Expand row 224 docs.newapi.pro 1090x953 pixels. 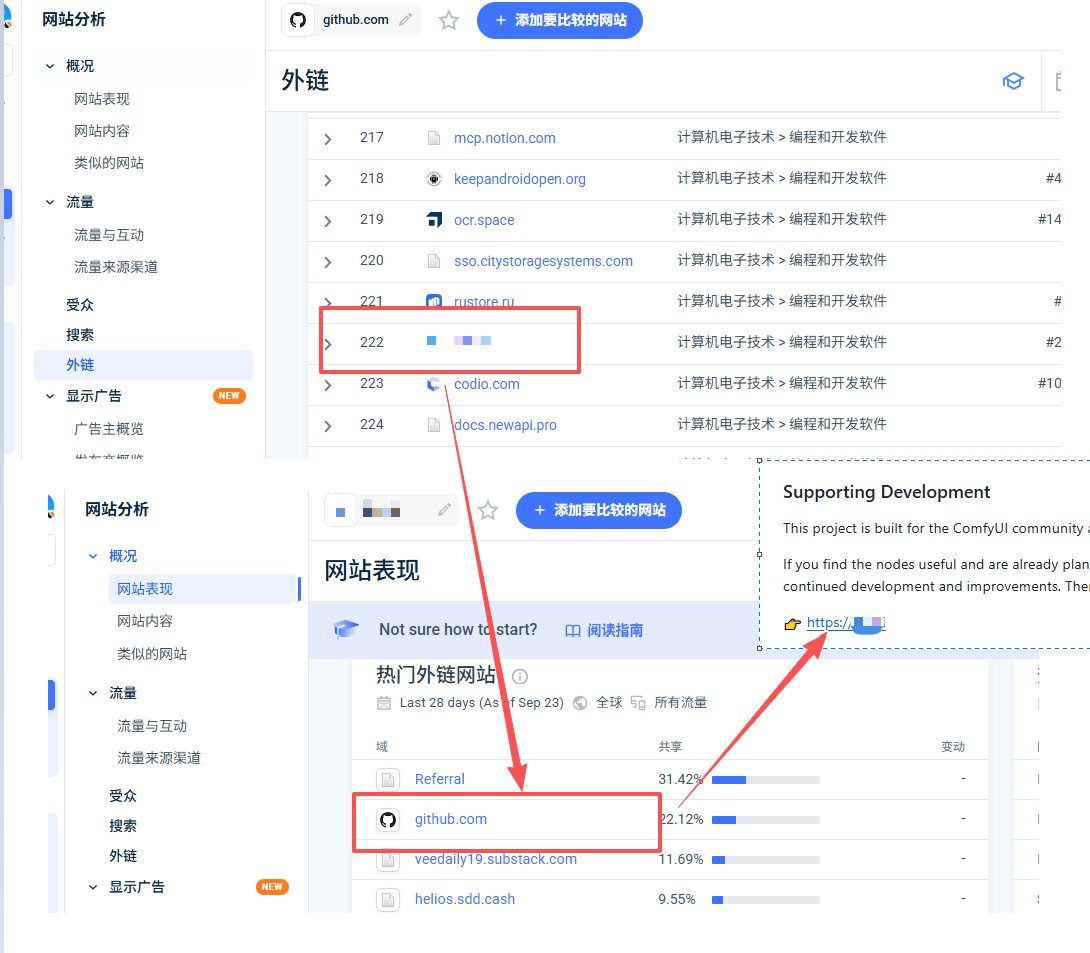327,426
